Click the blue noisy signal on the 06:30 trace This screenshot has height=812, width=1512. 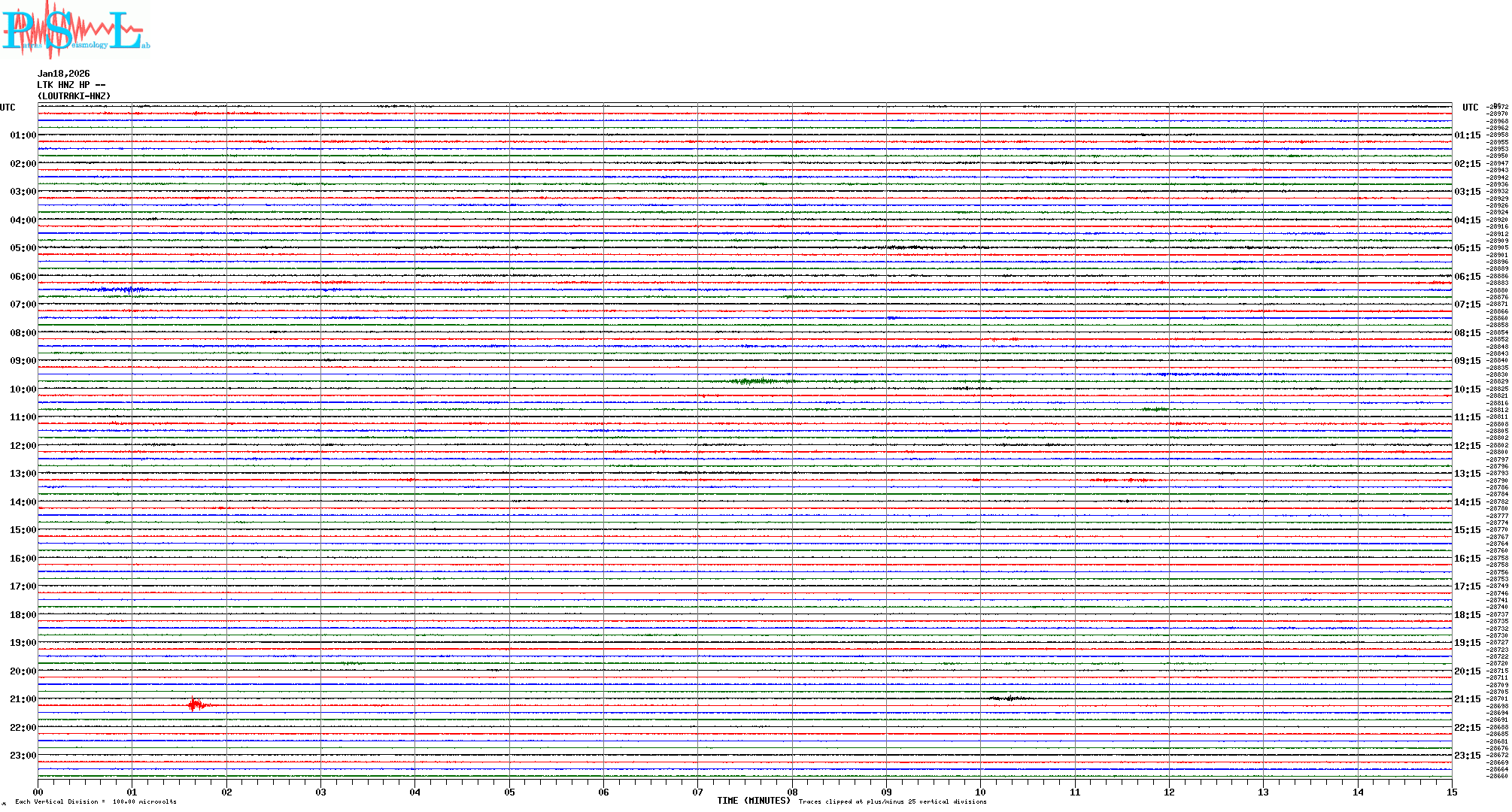point(120,289)
